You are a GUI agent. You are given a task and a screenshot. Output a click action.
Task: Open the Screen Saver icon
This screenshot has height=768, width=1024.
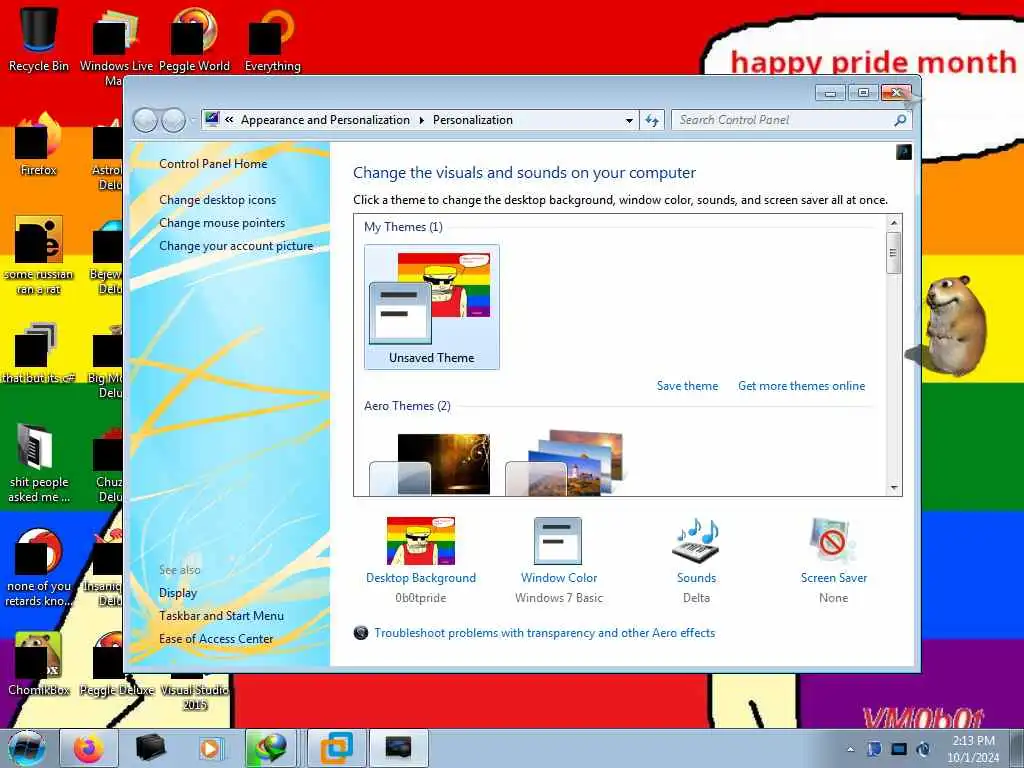click(833, 541)
